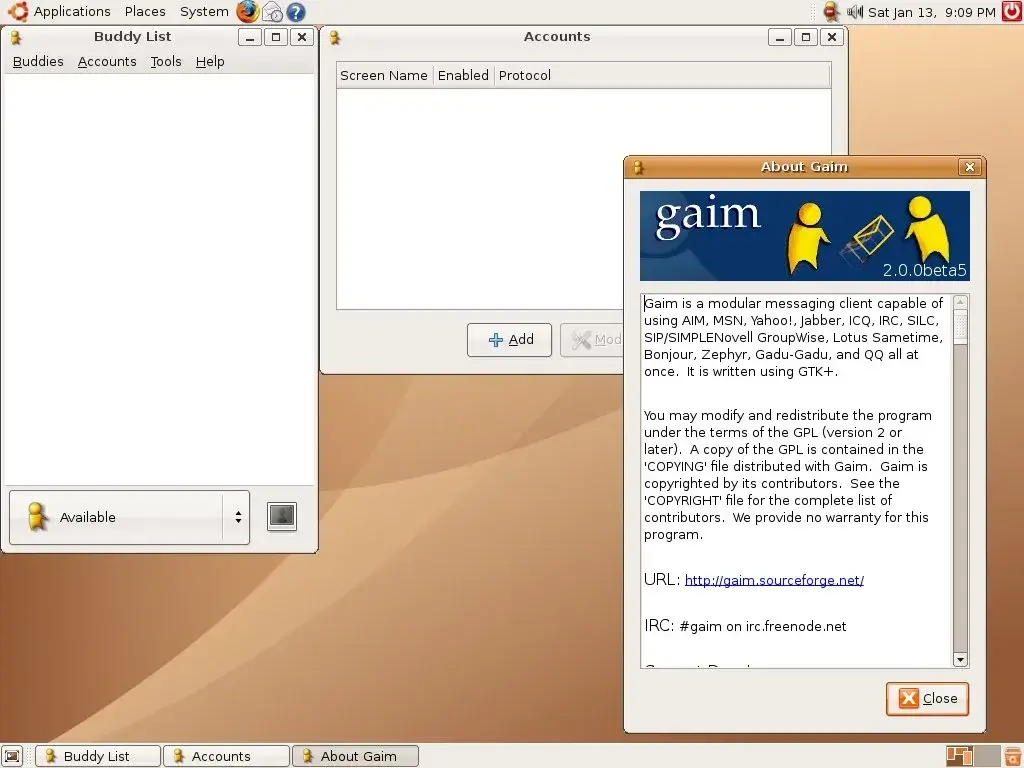Click the Modify account button
The width and height of the screenshot is (1024, 768).
[x=592, y=340]
